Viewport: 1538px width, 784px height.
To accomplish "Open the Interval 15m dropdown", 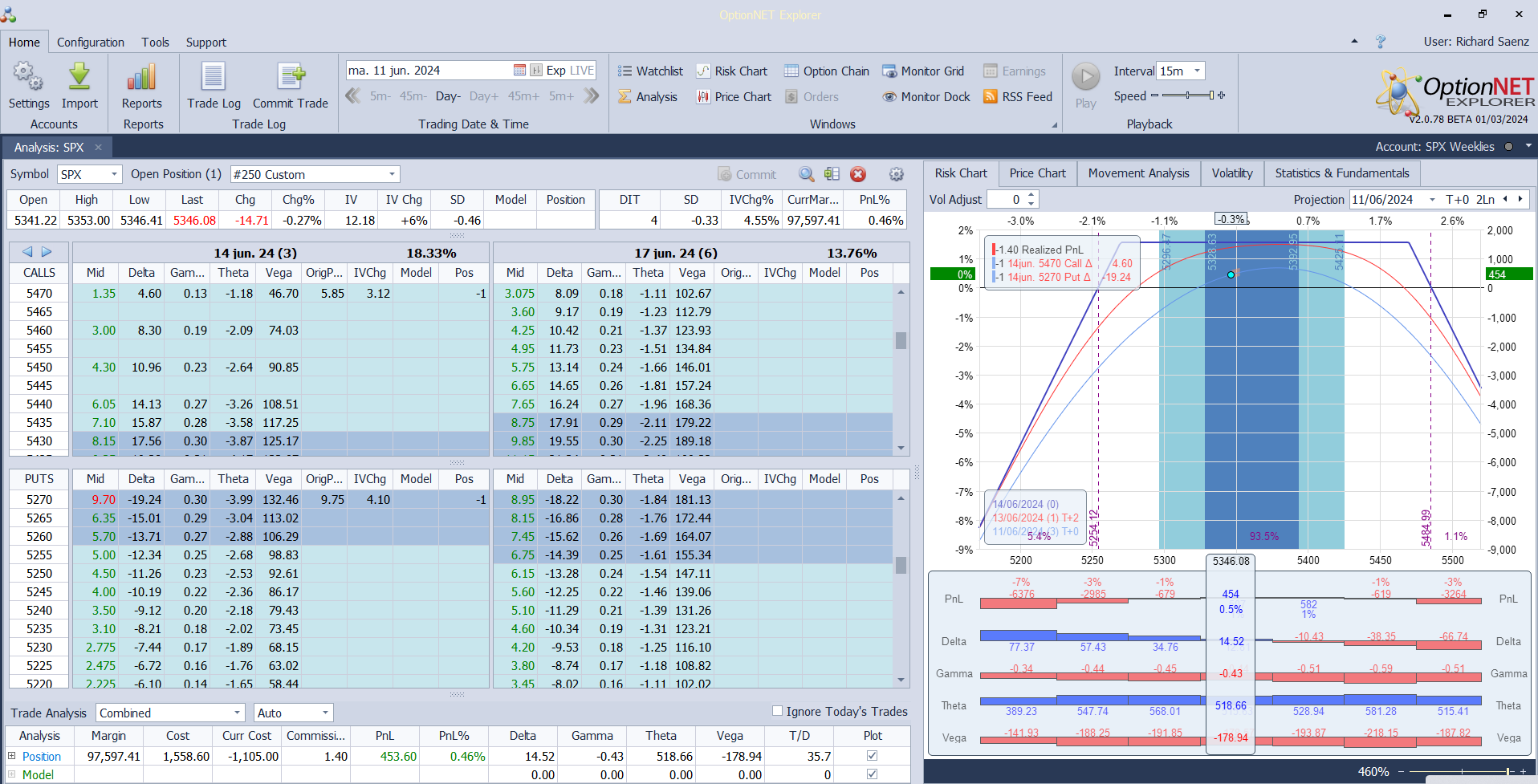I will [x=1197, y=71].
